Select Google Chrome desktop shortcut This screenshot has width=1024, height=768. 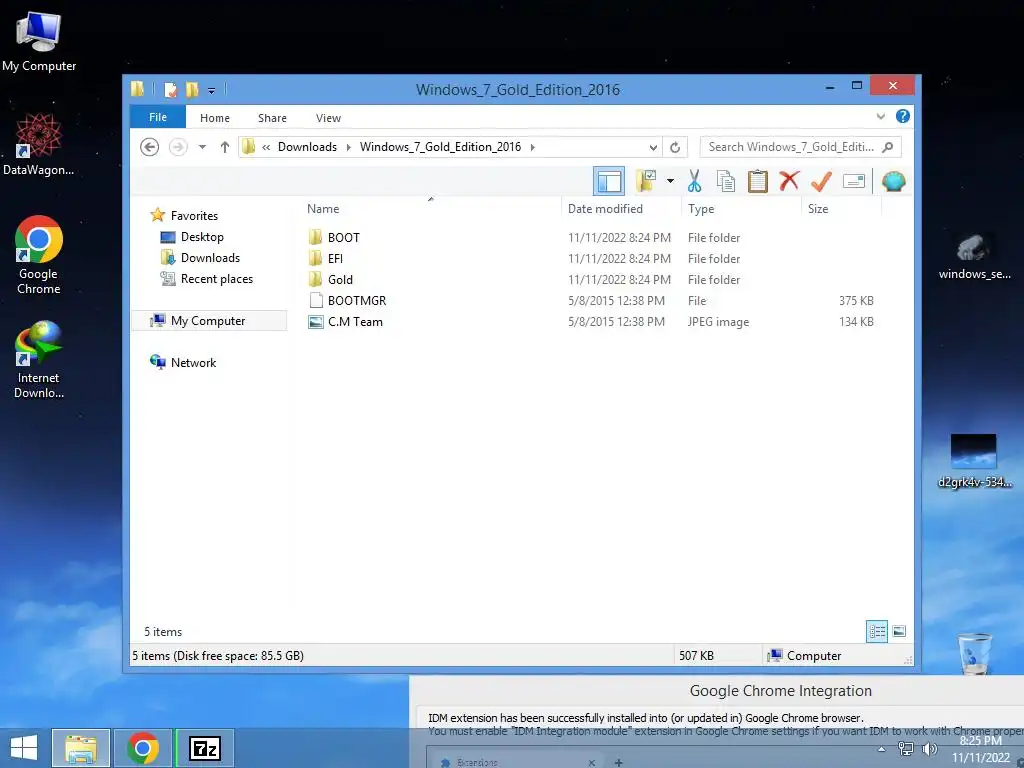pos(39,255)
